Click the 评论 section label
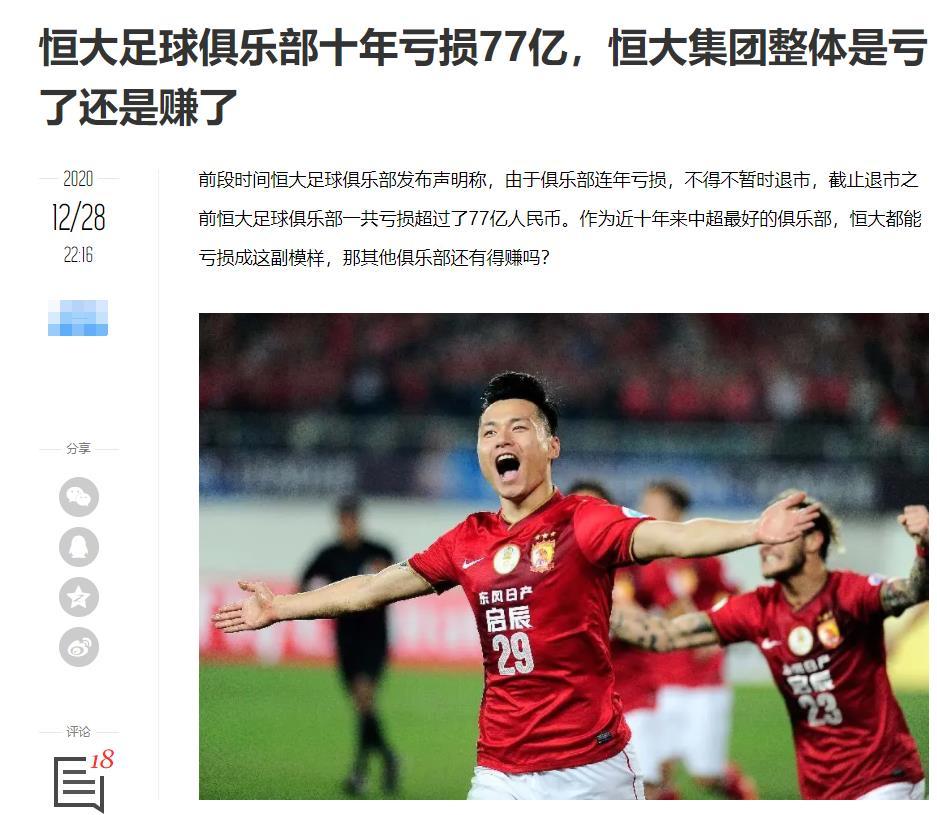The image size is (937, 815). pos(78,731)
